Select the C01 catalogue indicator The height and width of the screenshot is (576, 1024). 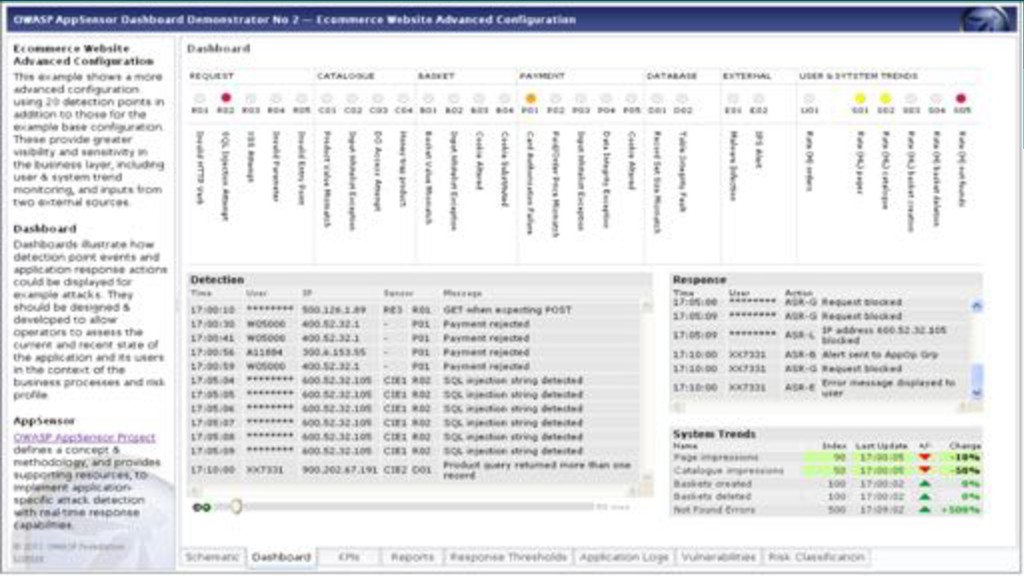pyautogui.click(x=327, y=98)
